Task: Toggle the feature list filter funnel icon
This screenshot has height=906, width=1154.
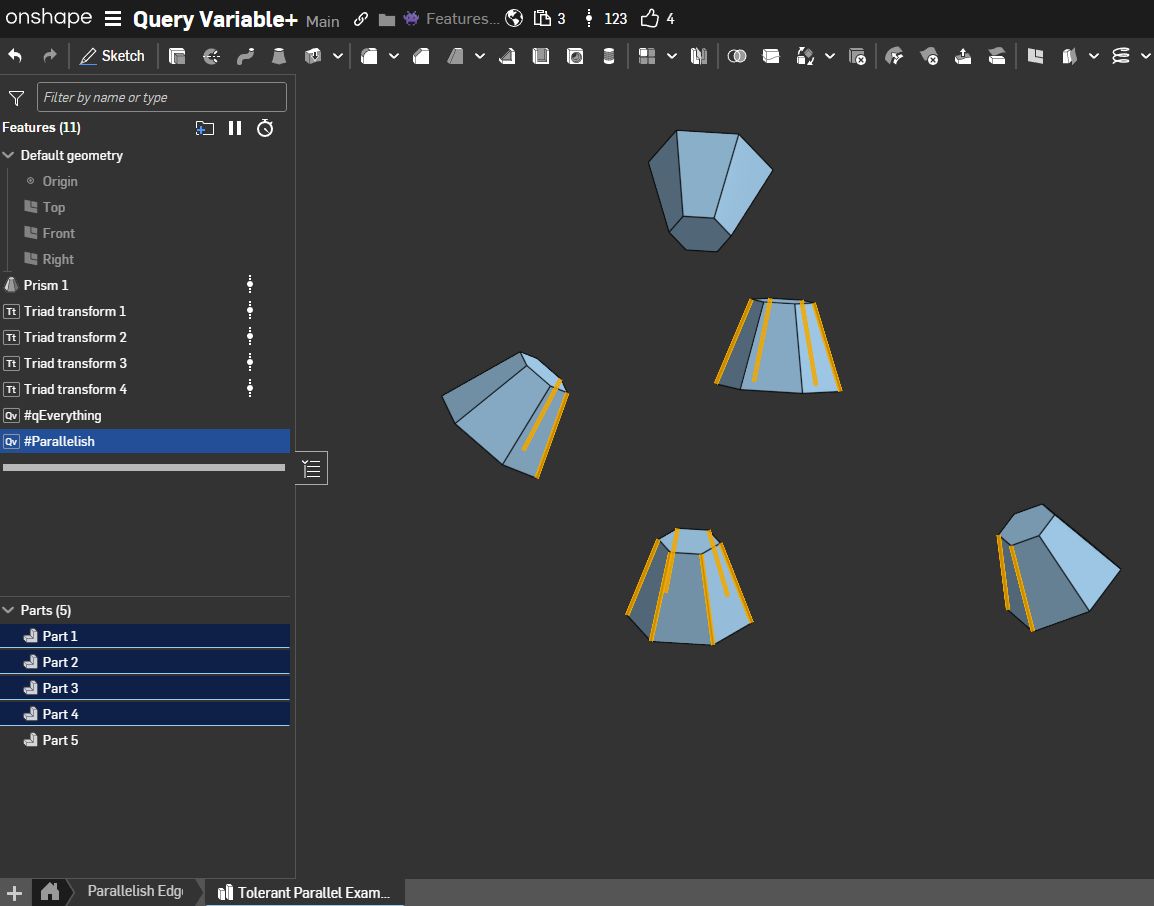Action: (x=16, y=98)
